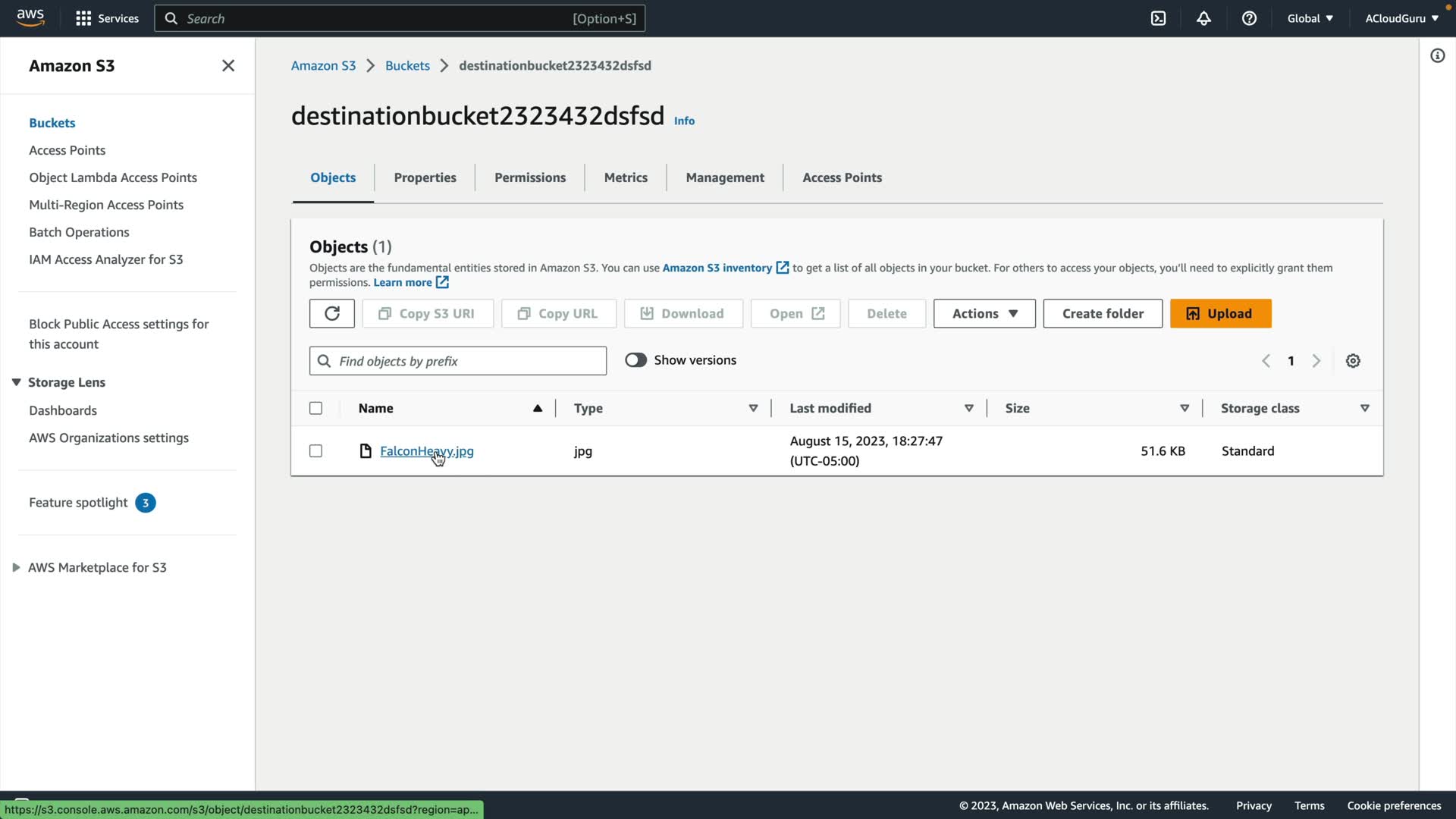Check the FalconHeavy.jpg row checkbox
Viewport: 1456px width, 819px height.
(315, 451)
